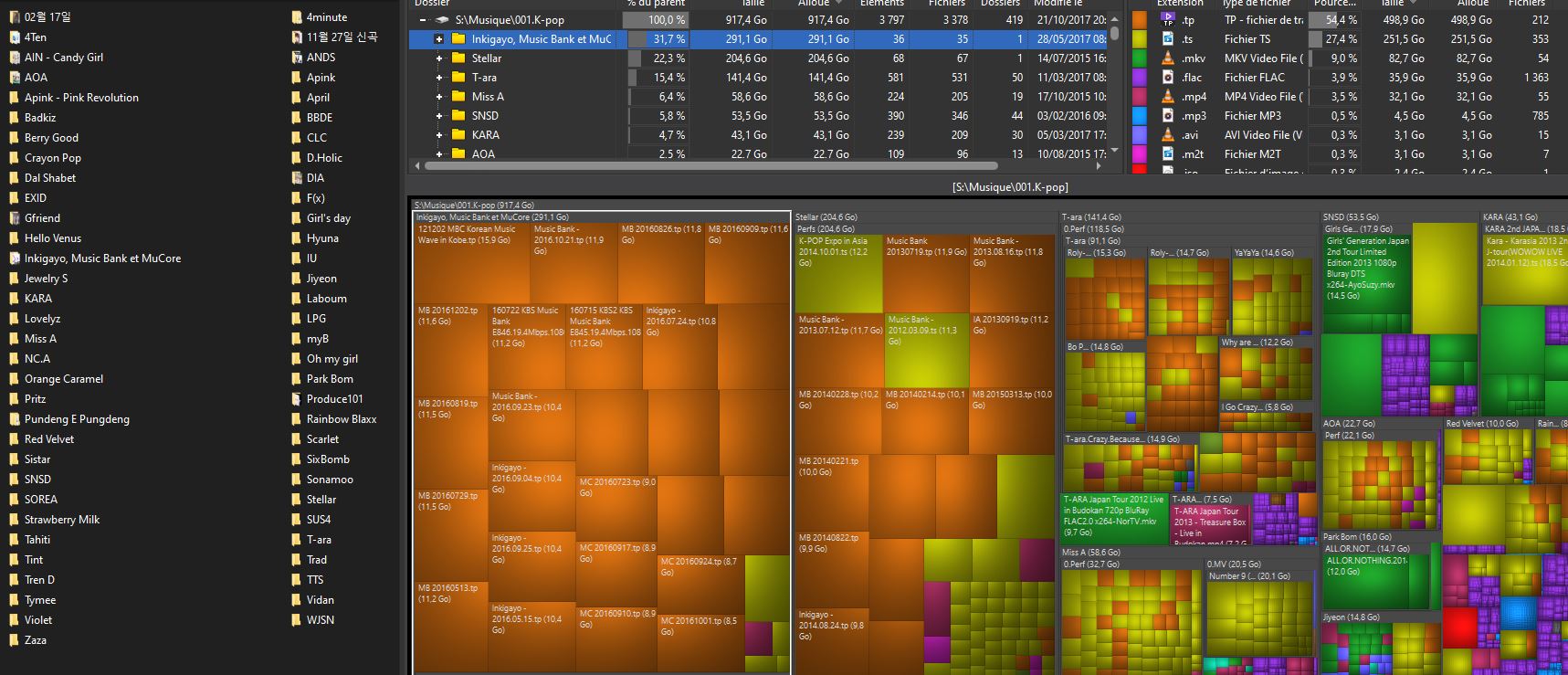1568x675 pixels.
Task: Select the SixBomb folder name
Action: point(328,459)
